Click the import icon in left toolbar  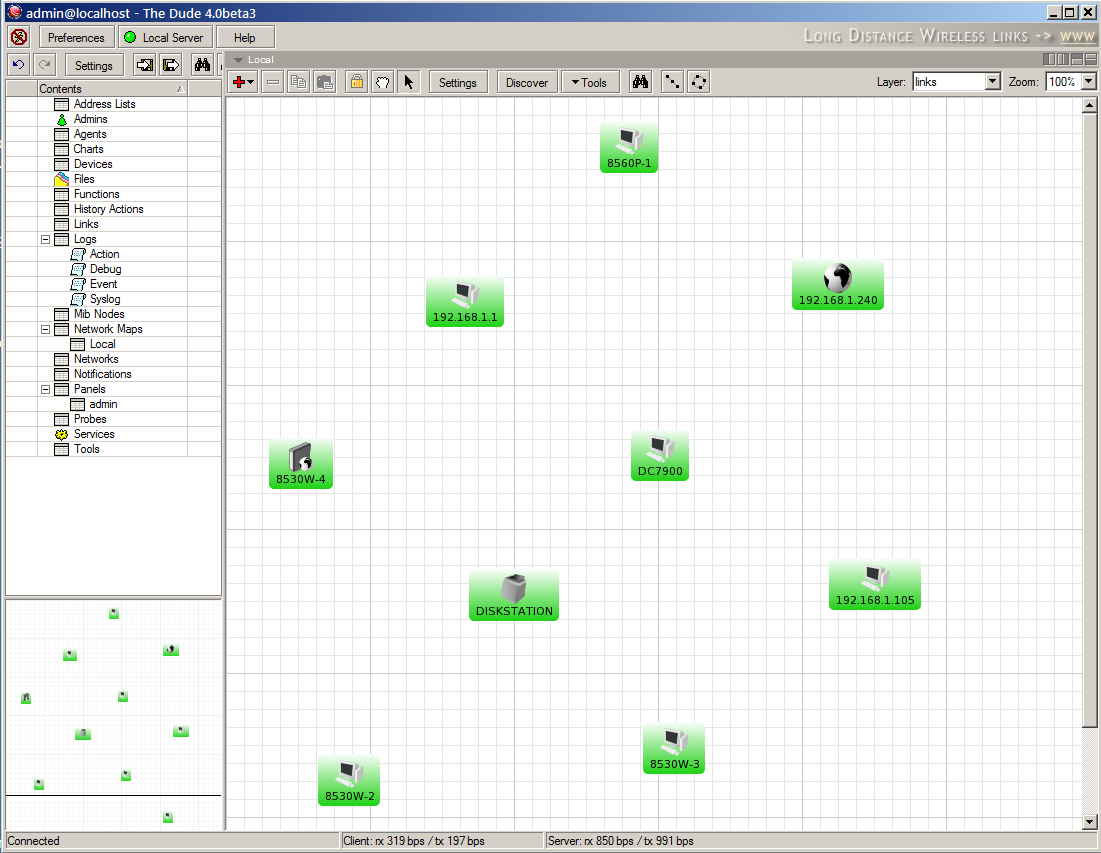coord(145,65)
